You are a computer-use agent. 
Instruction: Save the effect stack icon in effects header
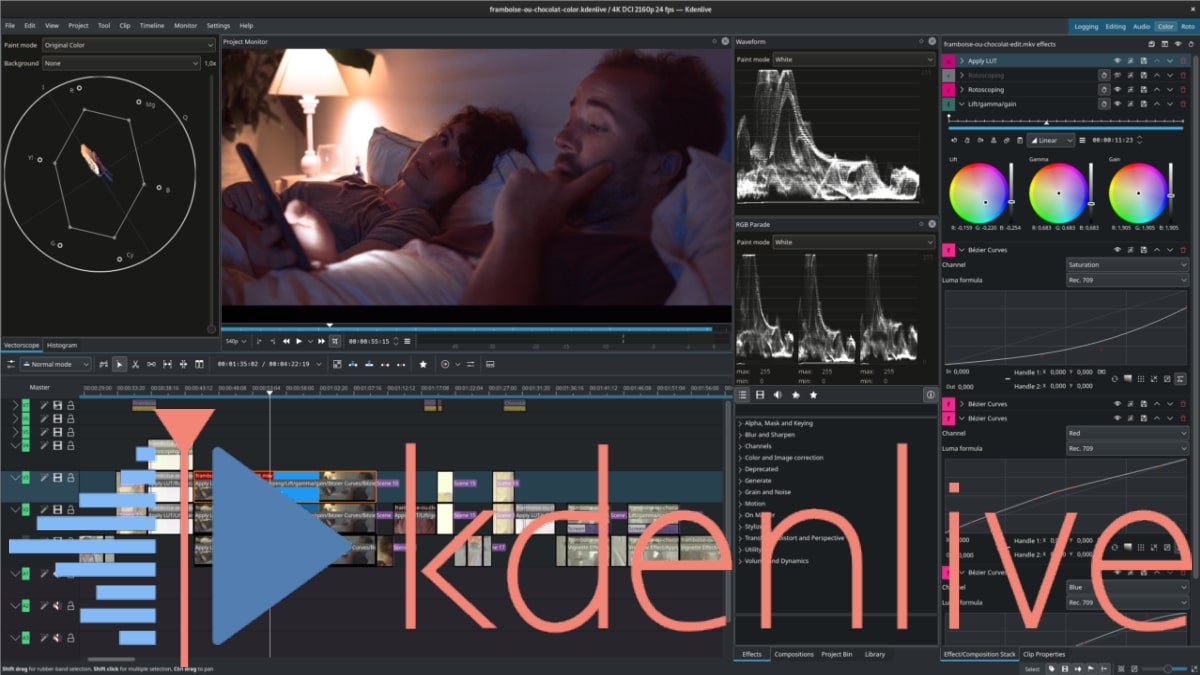click(x=1151, y=45)
